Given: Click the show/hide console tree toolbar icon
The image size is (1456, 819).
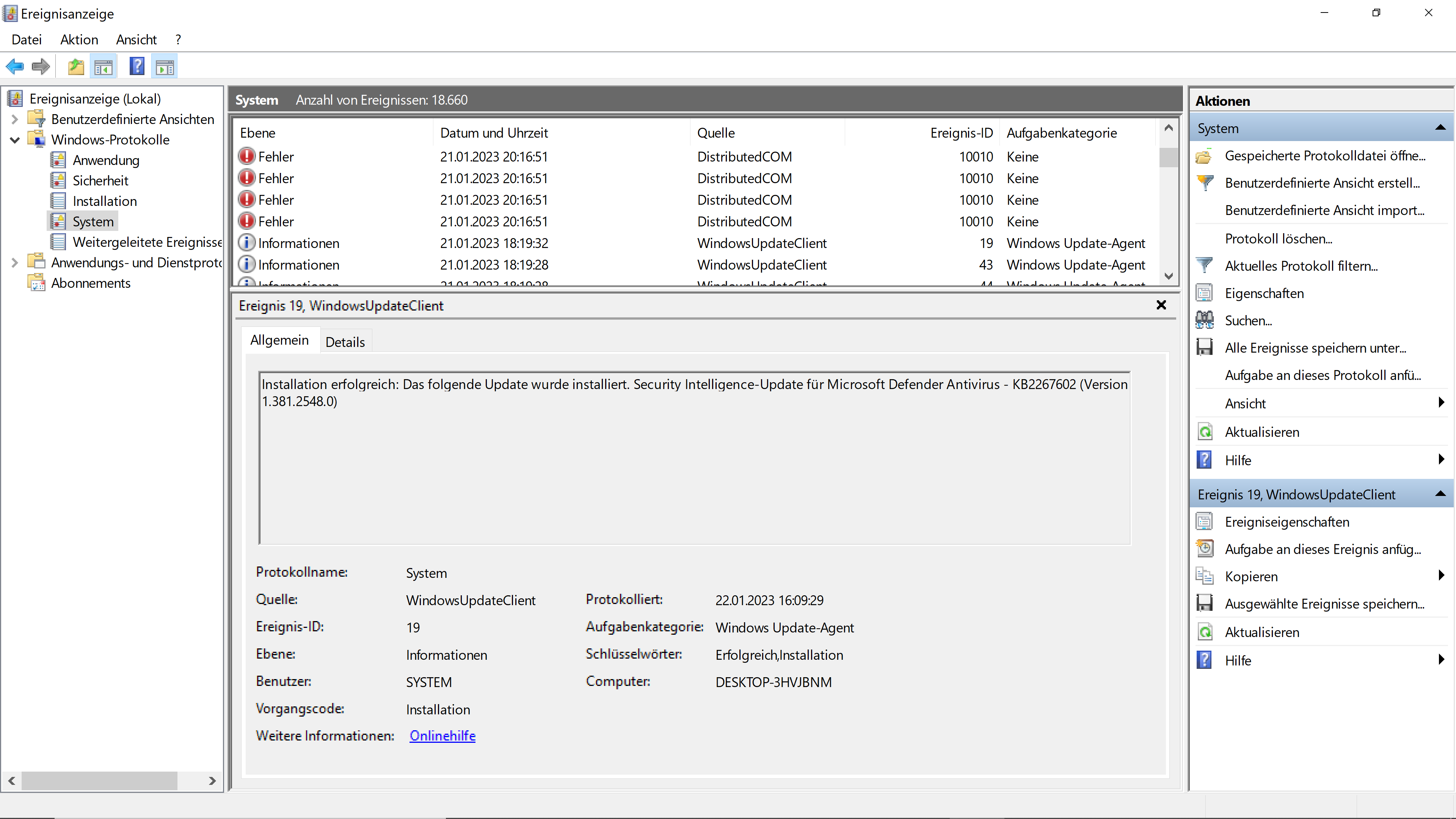Looking at the screenshot, I should (104, 67).
